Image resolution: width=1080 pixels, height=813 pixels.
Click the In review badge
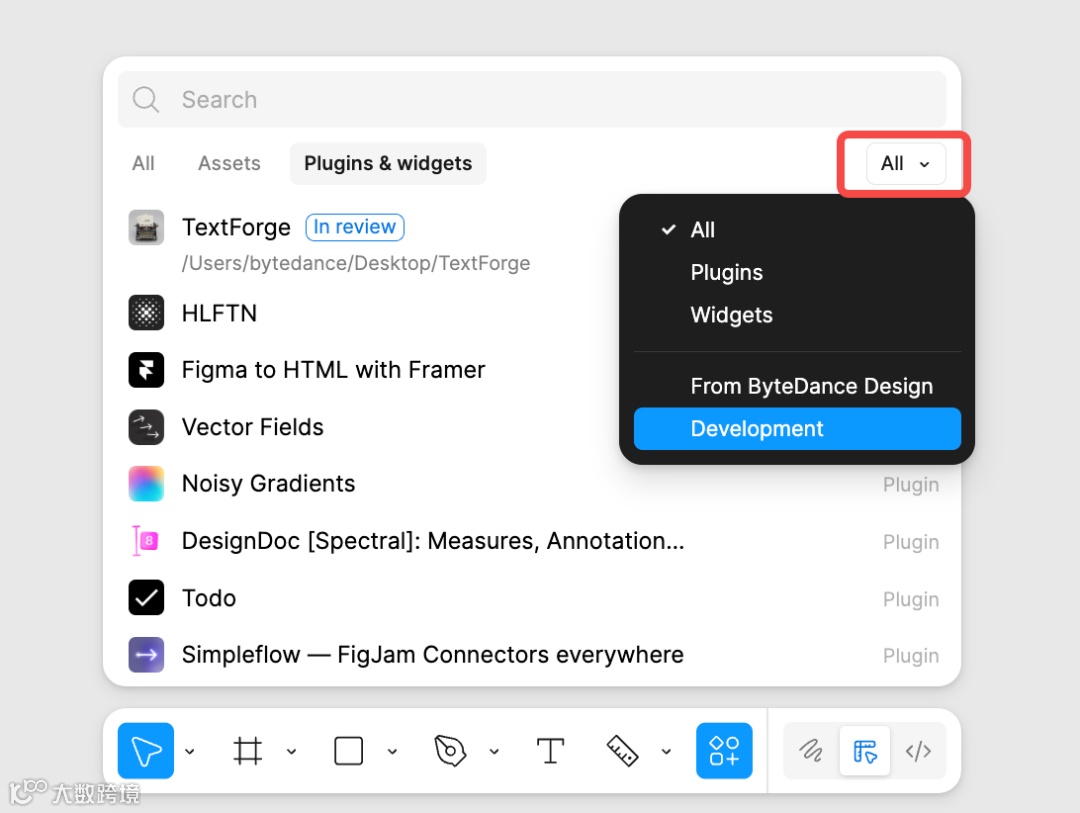click(355, 227)
